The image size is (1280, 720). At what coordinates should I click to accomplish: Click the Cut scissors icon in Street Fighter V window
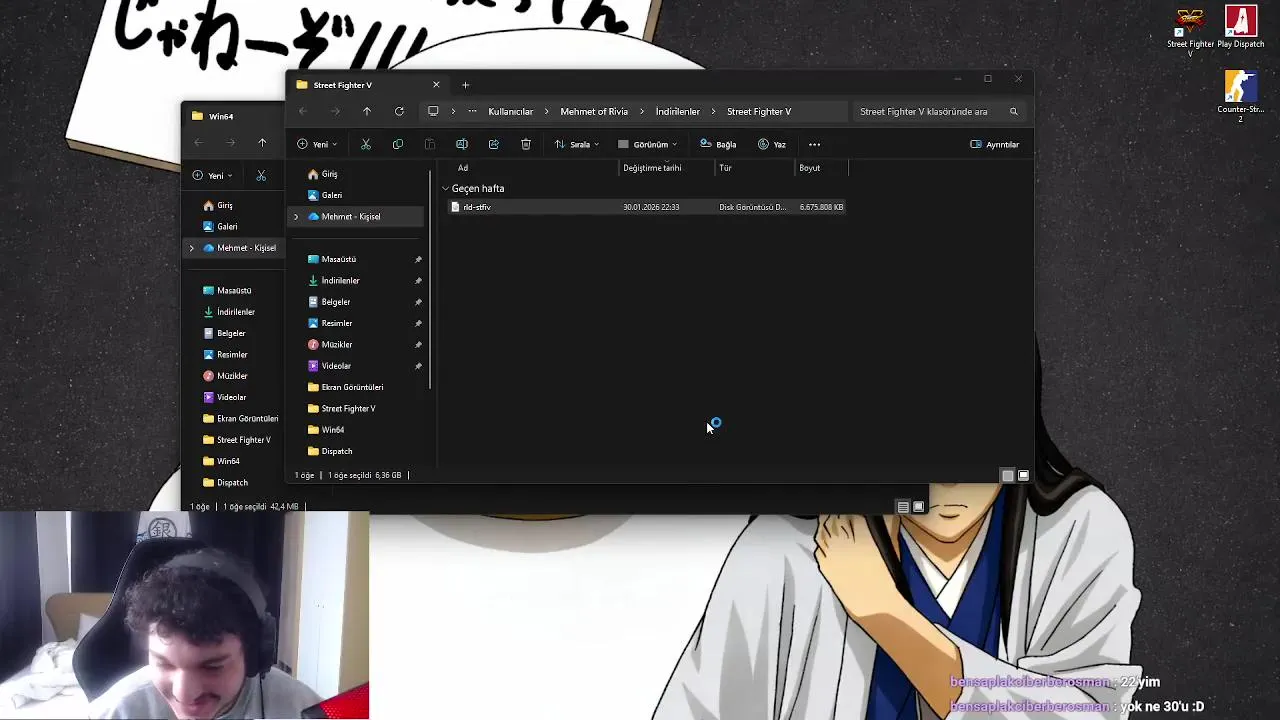pos(366,144)
